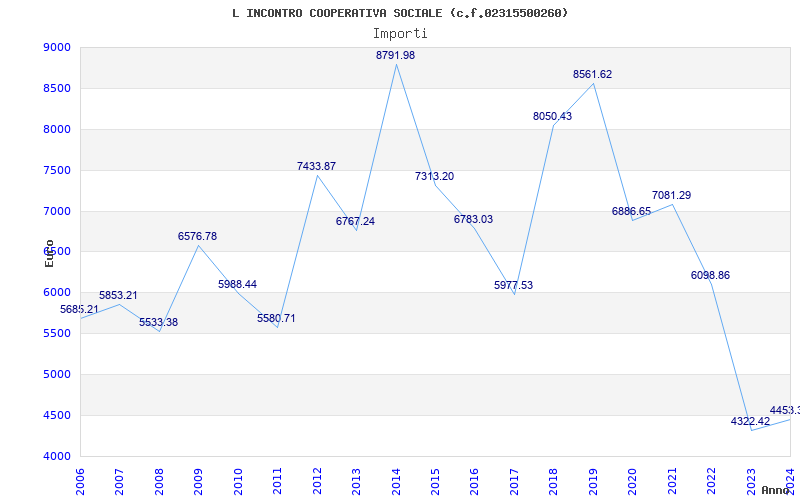This screenshot has height=500, width=800.
Task: Click the x-axis year 2018
Action: coord(554,481)
